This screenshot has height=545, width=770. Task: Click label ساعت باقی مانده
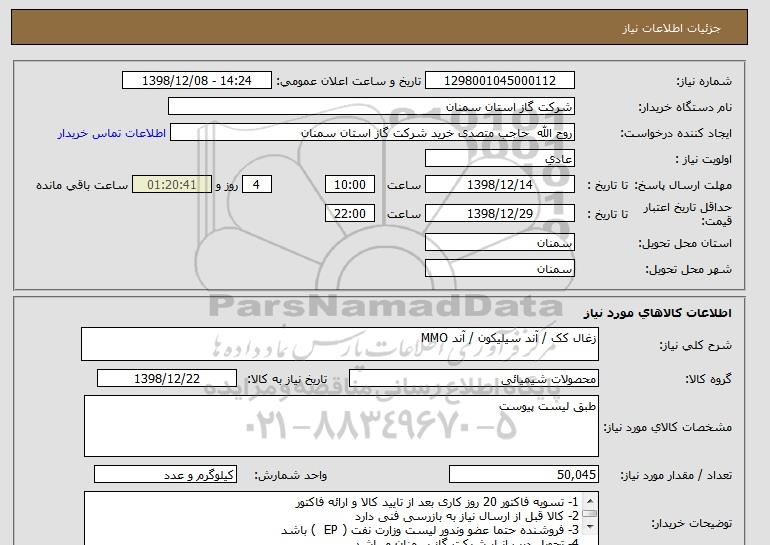pyautogui.click(x=82, y=185)
